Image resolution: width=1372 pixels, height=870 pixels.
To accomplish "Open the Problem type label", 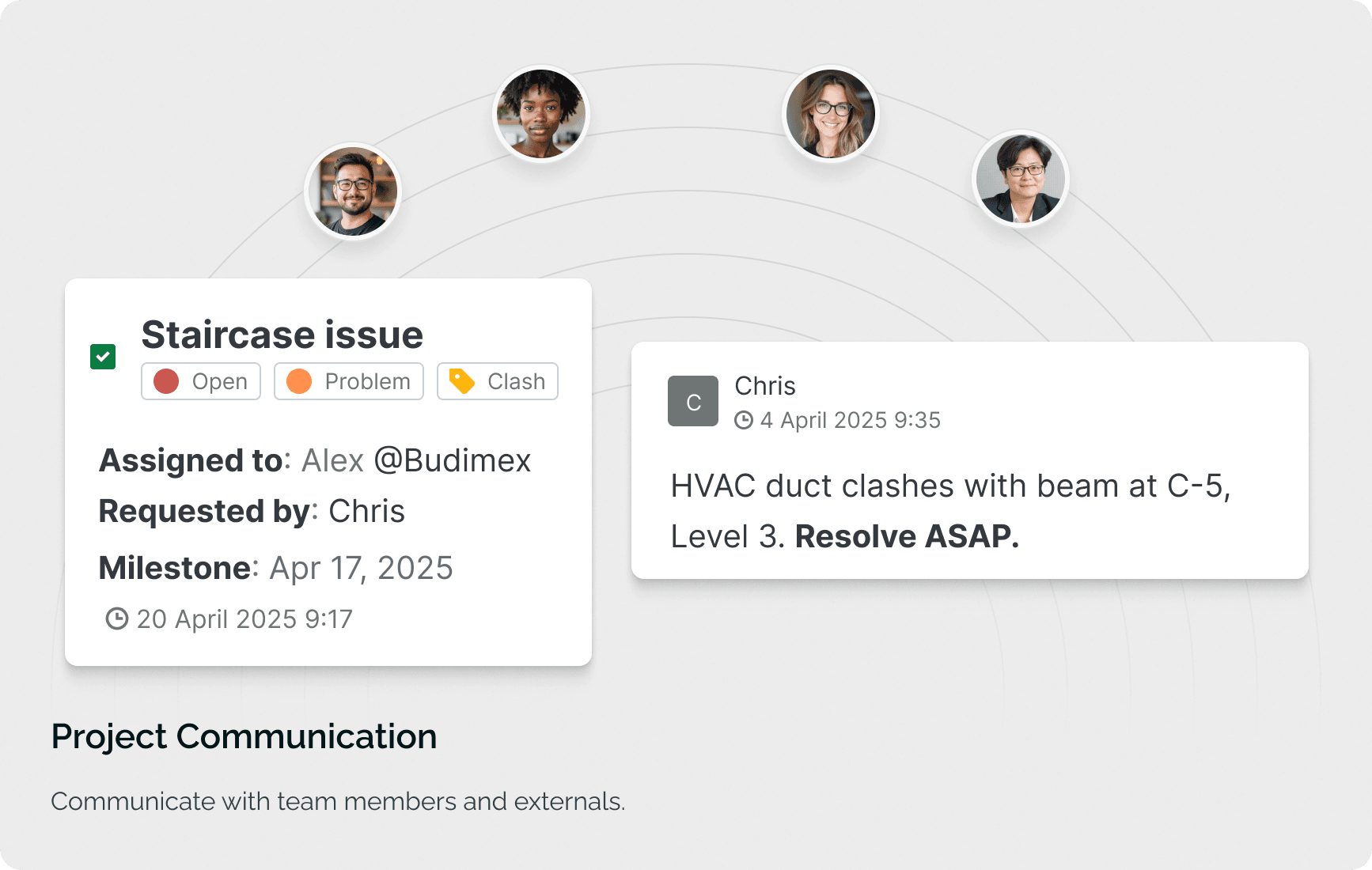I will click(x=367, y=382).
